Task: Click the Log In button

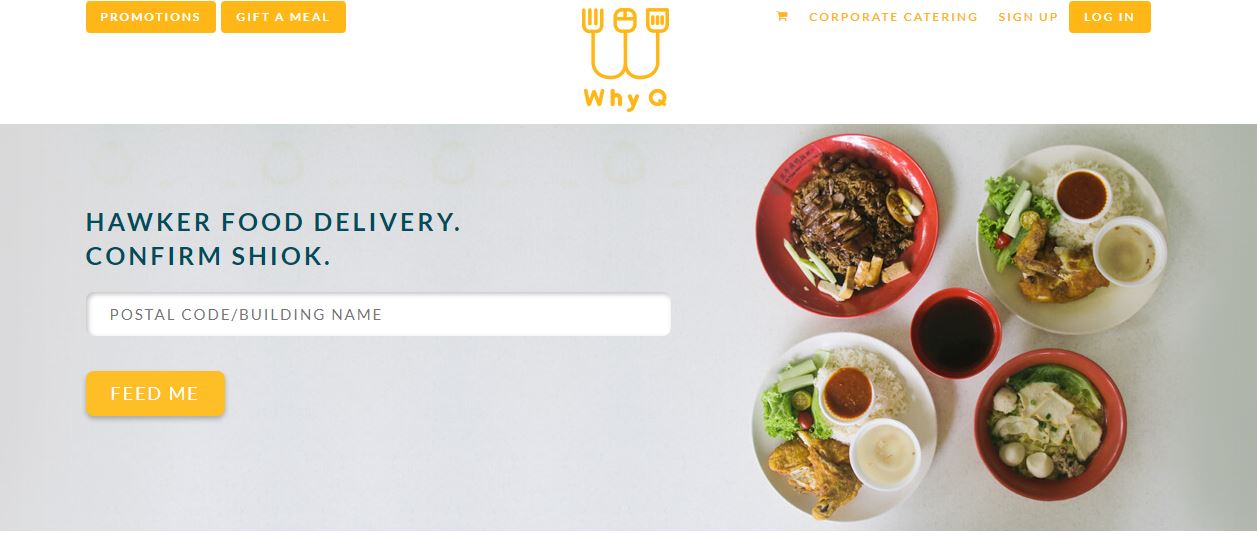Action: tap(1109, 17)
